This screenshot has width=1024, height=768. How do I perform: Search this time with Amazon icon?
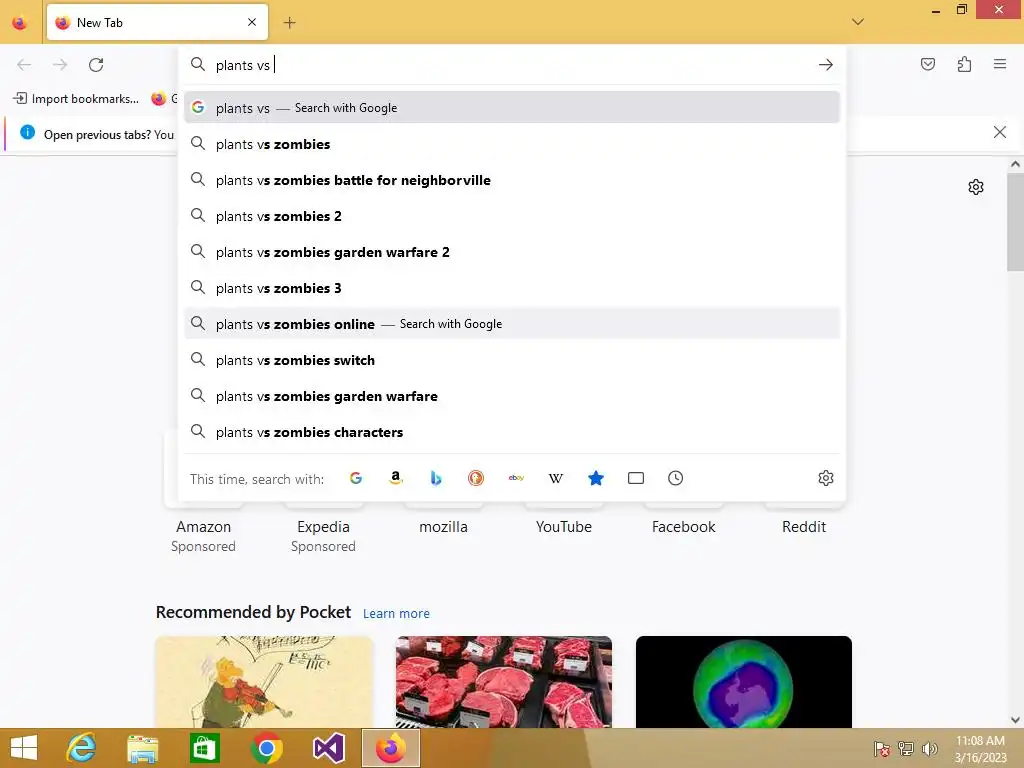click(396, 478)
